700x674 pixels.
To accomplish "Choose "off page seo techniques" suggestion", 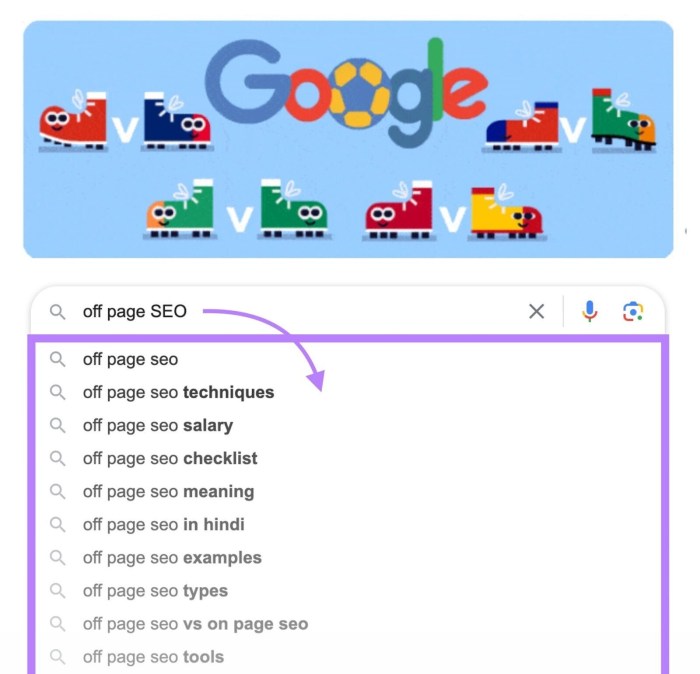I will pyautogui.click(x=178, y=392).
